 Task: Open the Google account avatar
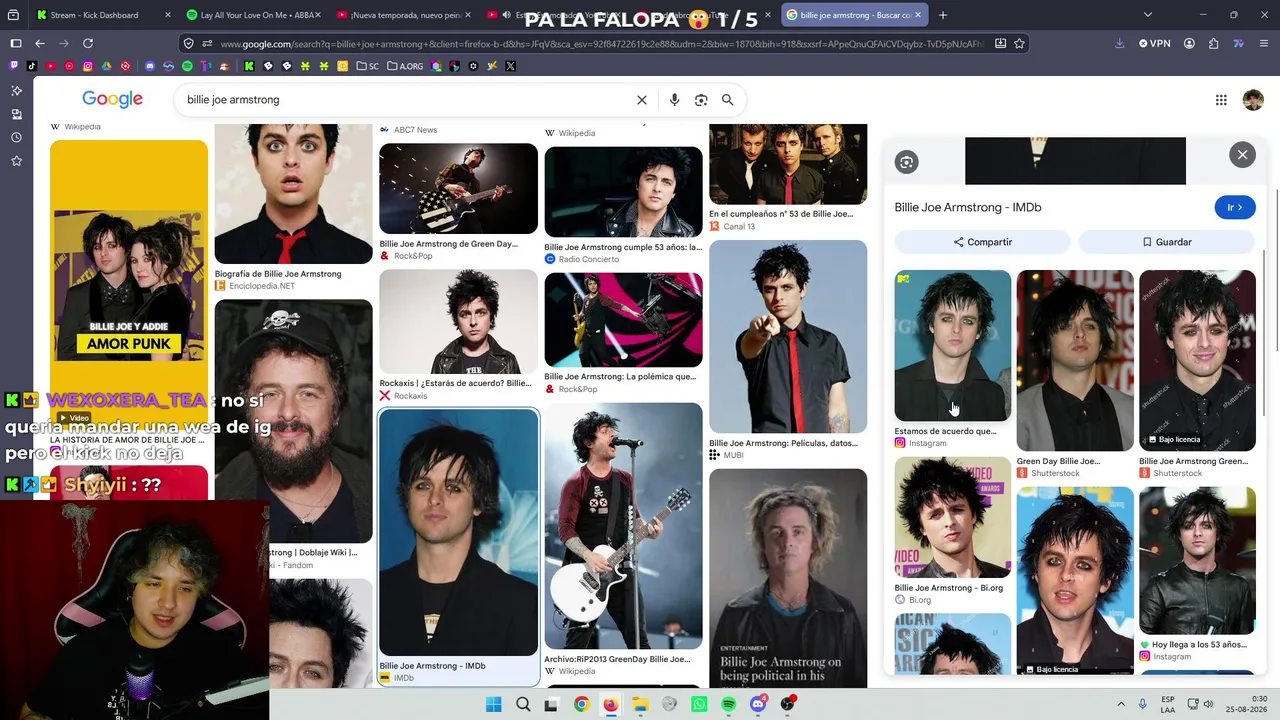point(1253,100)
